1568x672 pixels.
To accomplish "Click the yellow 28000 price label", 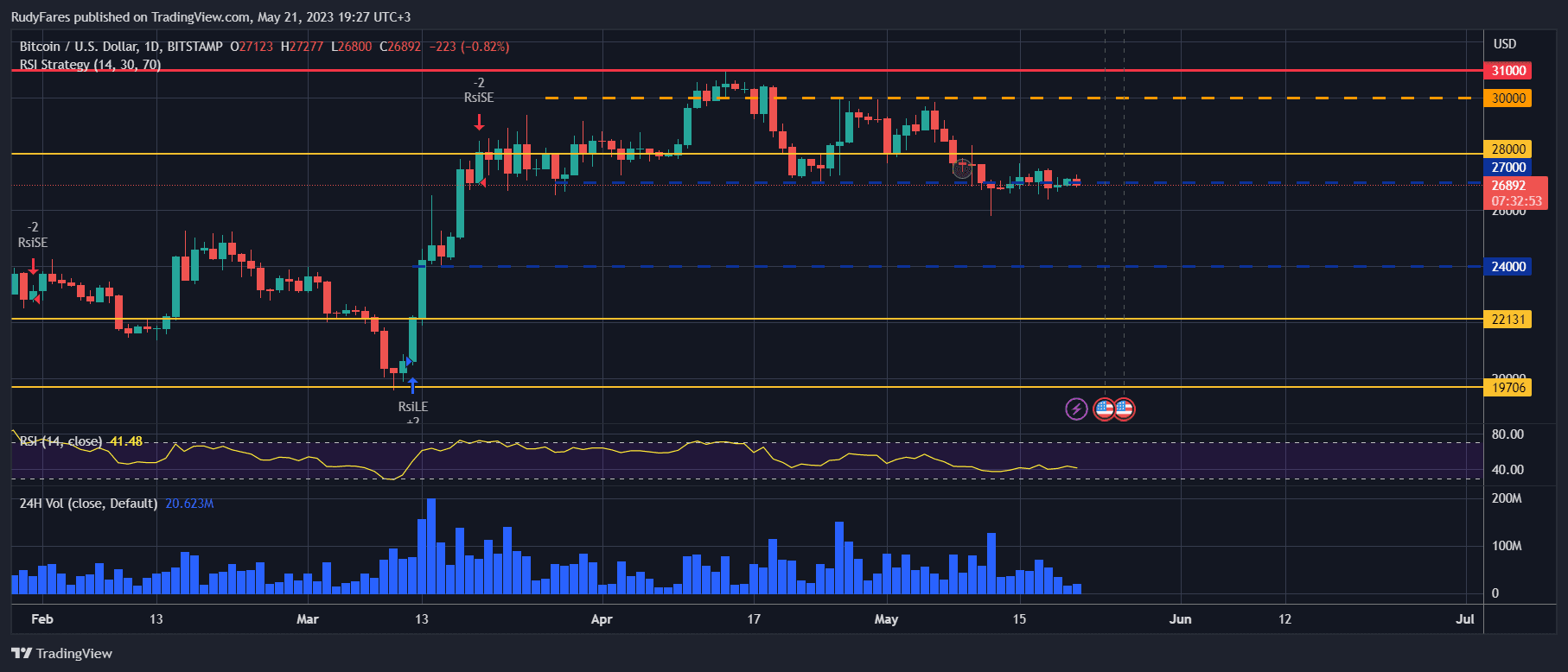I will pyautogui.click(x=1507, y=149).
